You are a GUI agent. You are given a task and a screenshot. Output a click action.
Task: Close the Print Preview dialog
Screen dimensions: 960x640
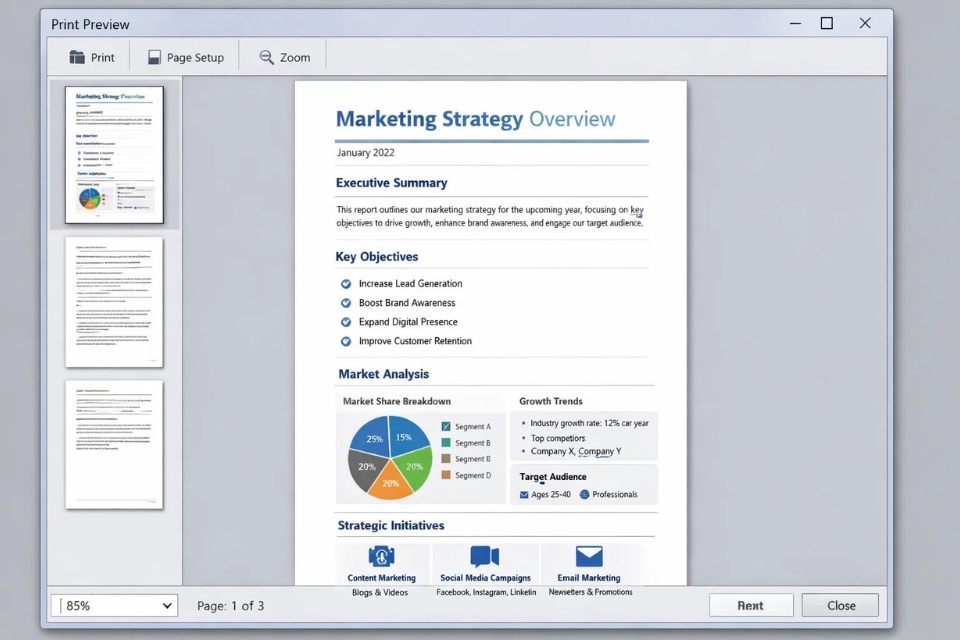pos(839,605)
